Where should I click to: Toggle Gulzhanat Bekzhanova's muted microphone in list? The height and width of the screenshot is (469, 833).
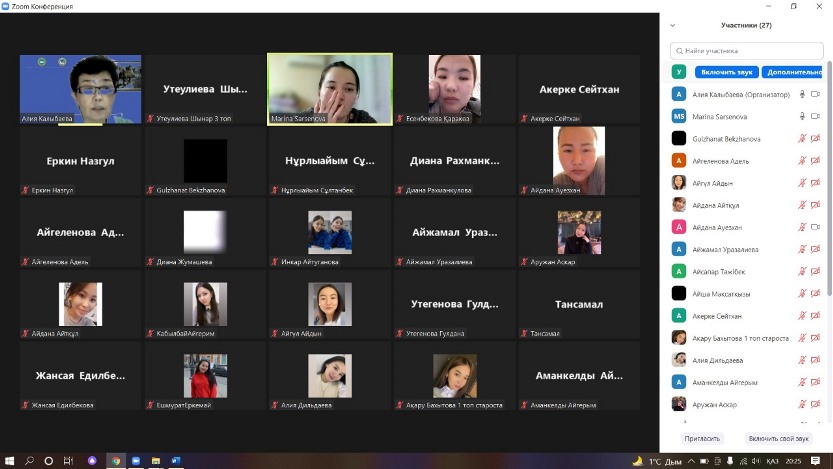(x=802, y=138)
